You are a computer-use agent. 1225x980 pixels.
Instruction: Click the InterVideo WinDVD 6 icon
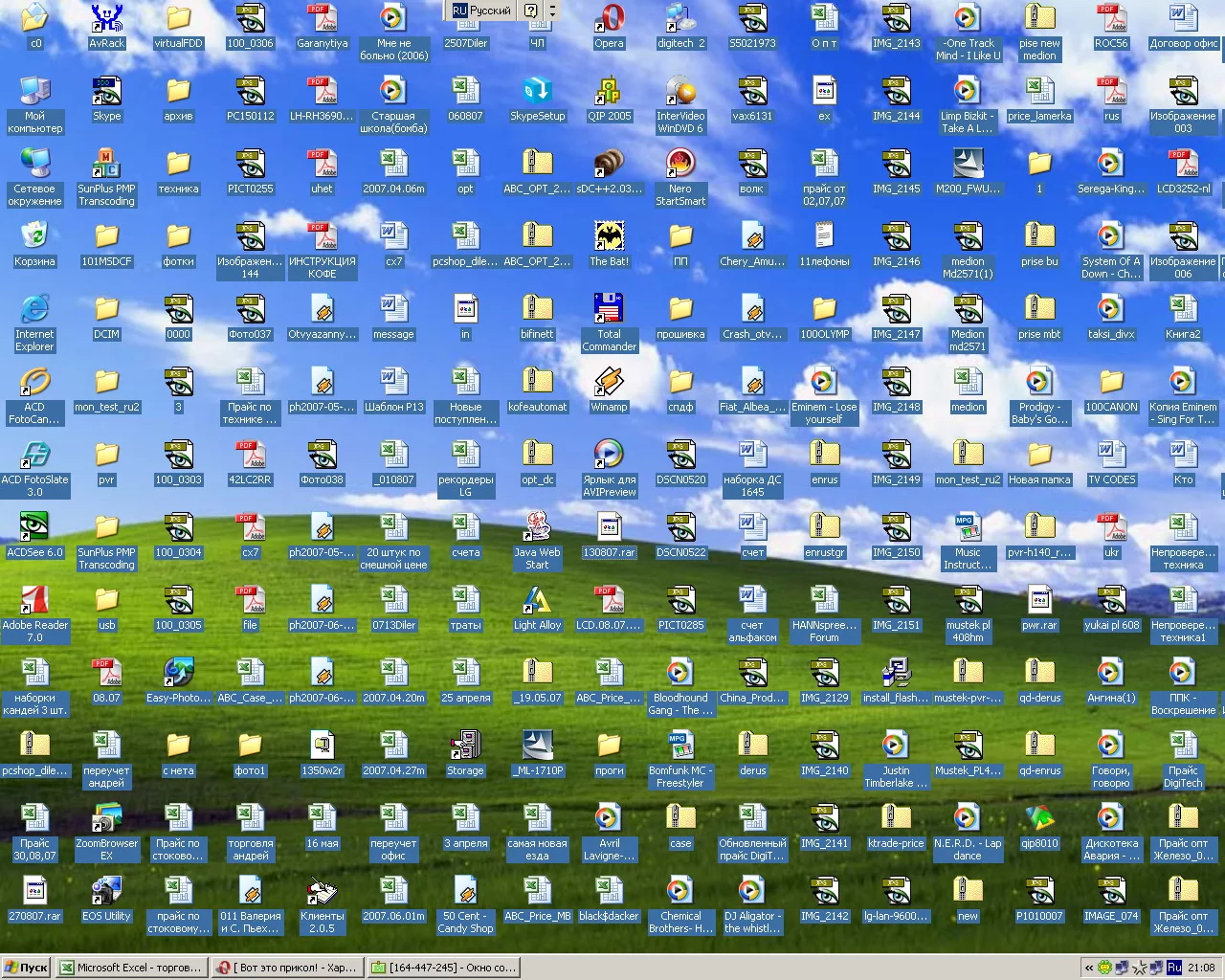tap(680, 104)
